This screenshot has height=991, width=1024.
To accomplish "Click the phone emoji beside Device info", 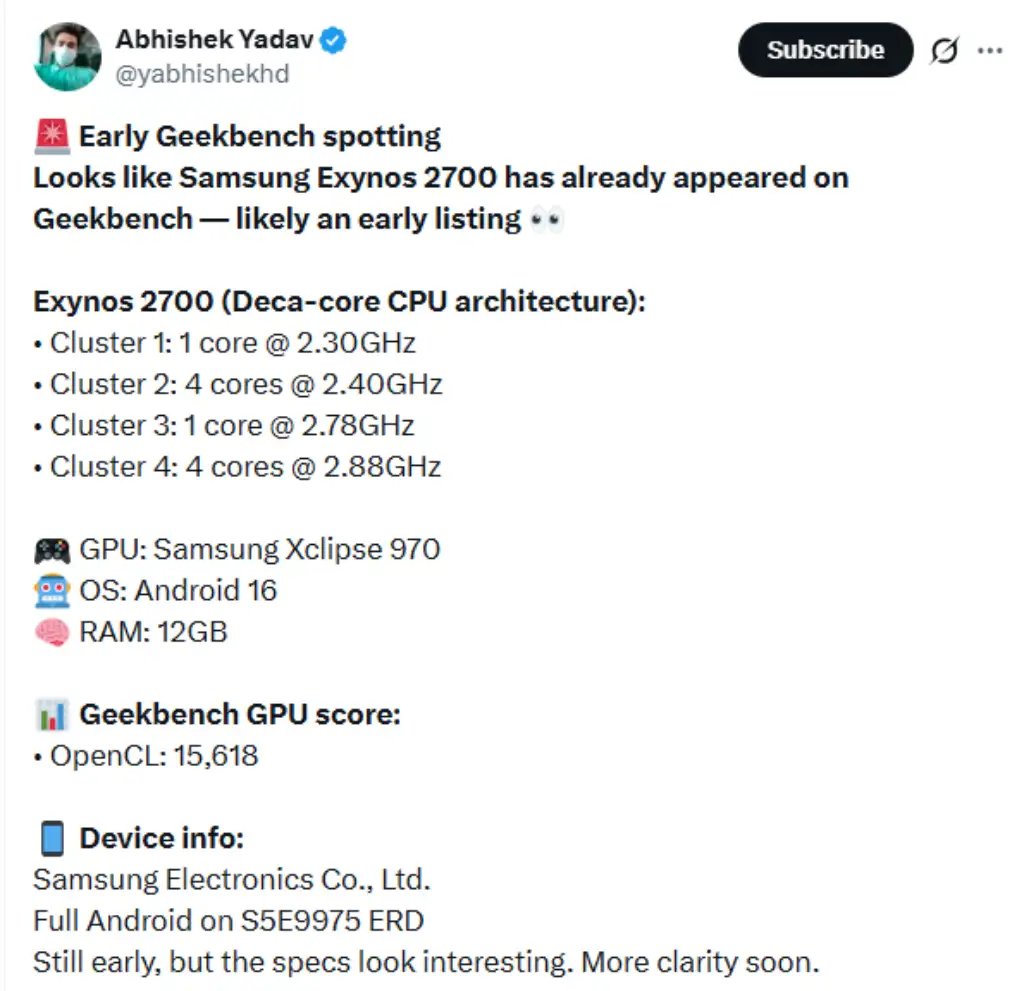I will (51, 838).
